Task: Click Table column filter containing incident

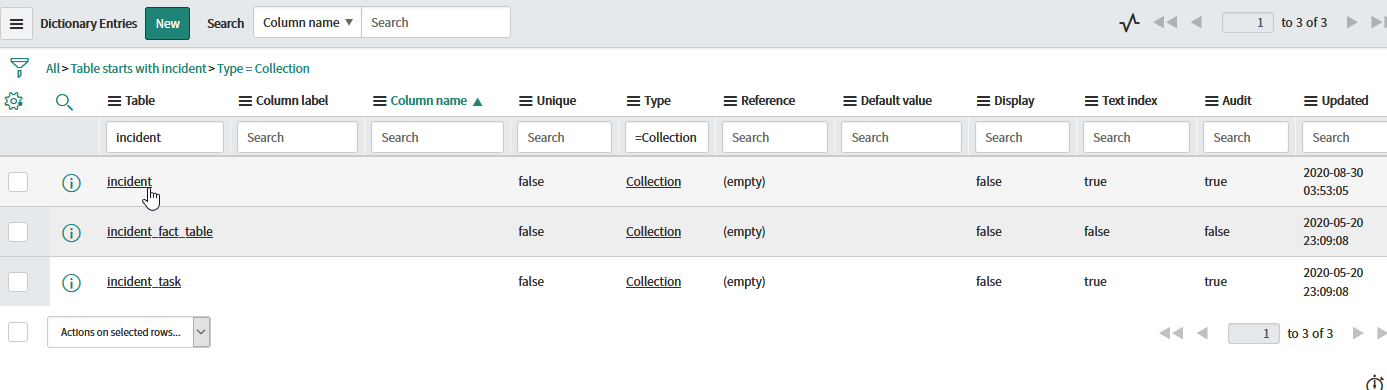Action: (165, 137)
